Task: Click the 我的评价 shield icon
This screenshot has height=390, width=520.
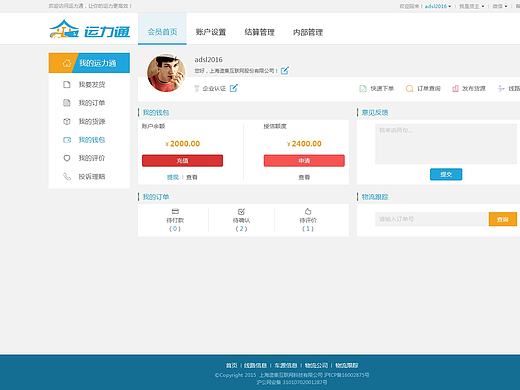Action: pyautogui.click(x=67, y=158)
